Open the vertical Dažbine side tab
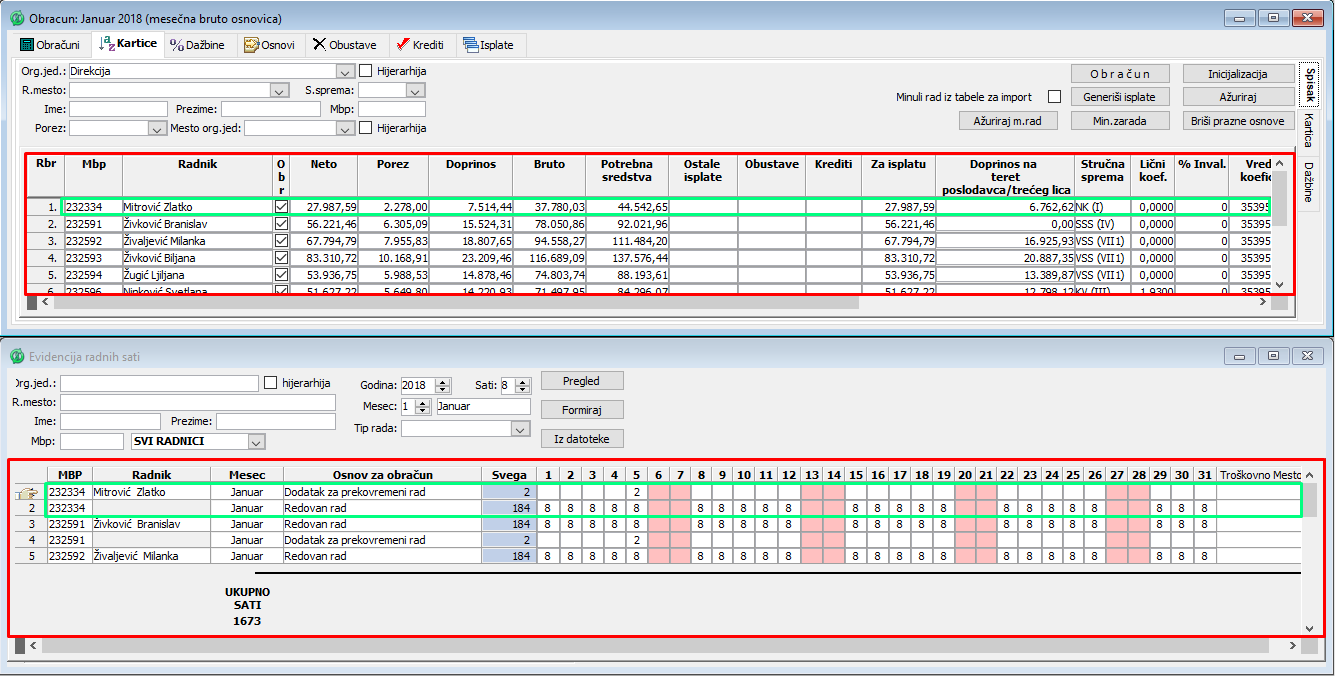Viewport: 1335px width, 676px height. 1308,180
